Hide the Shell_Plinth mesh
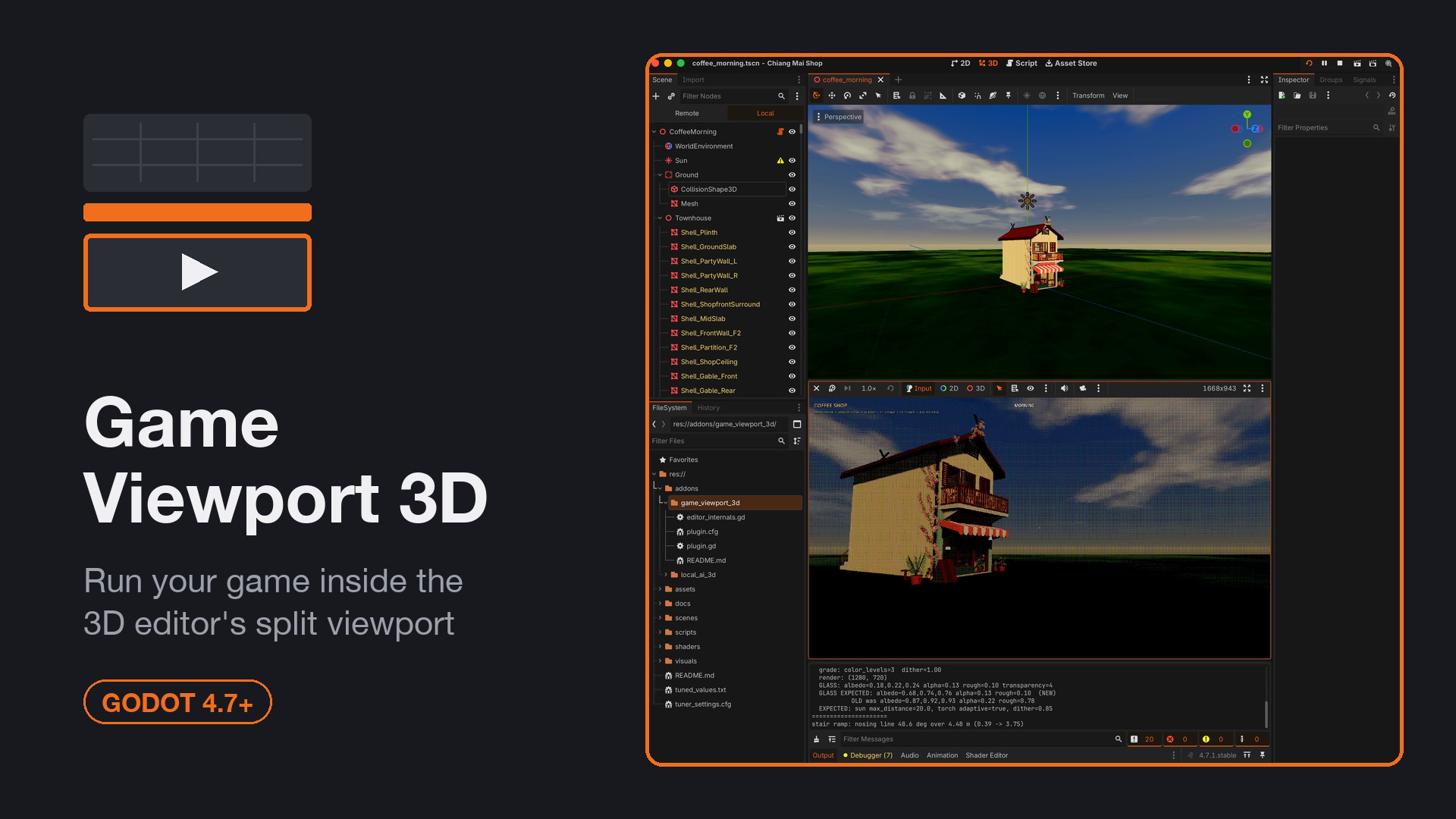This screenshot has width=1456, height=819. coord(792,233)
